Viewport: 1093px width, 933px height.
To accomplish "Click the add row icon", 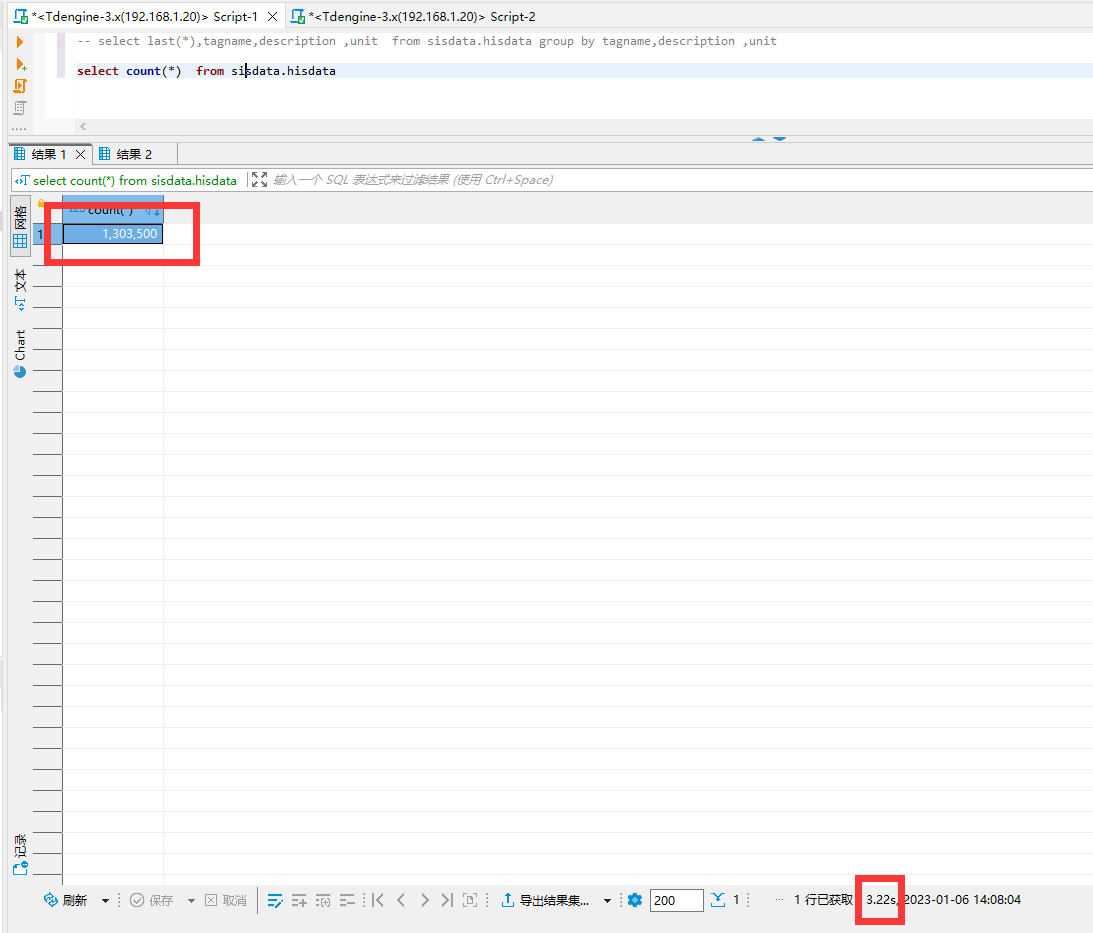I will point(299,900).
